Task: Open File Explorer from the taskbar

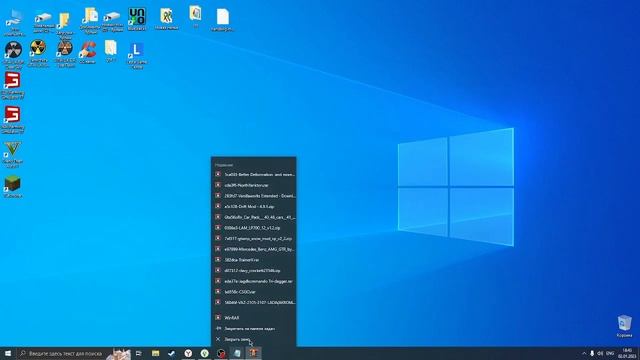Action: pos(155,353)
